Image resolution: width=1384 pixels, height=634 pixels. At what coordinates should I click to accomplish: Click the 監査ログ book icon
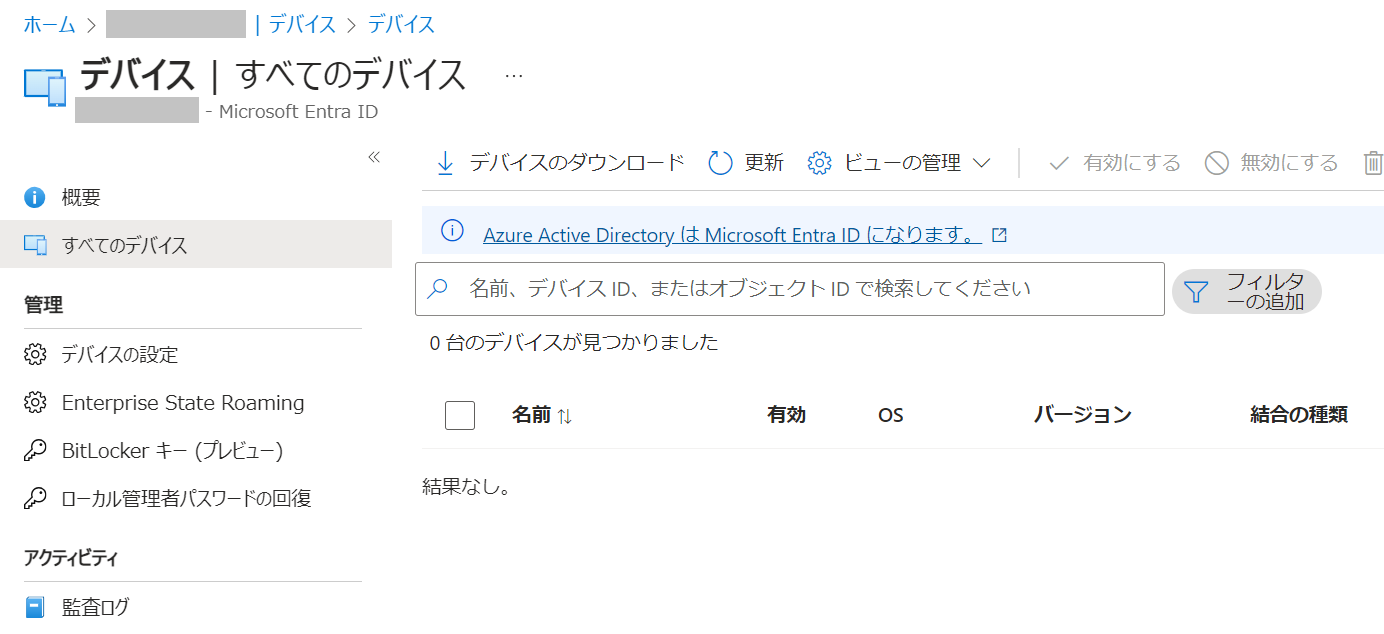[35, 607]
